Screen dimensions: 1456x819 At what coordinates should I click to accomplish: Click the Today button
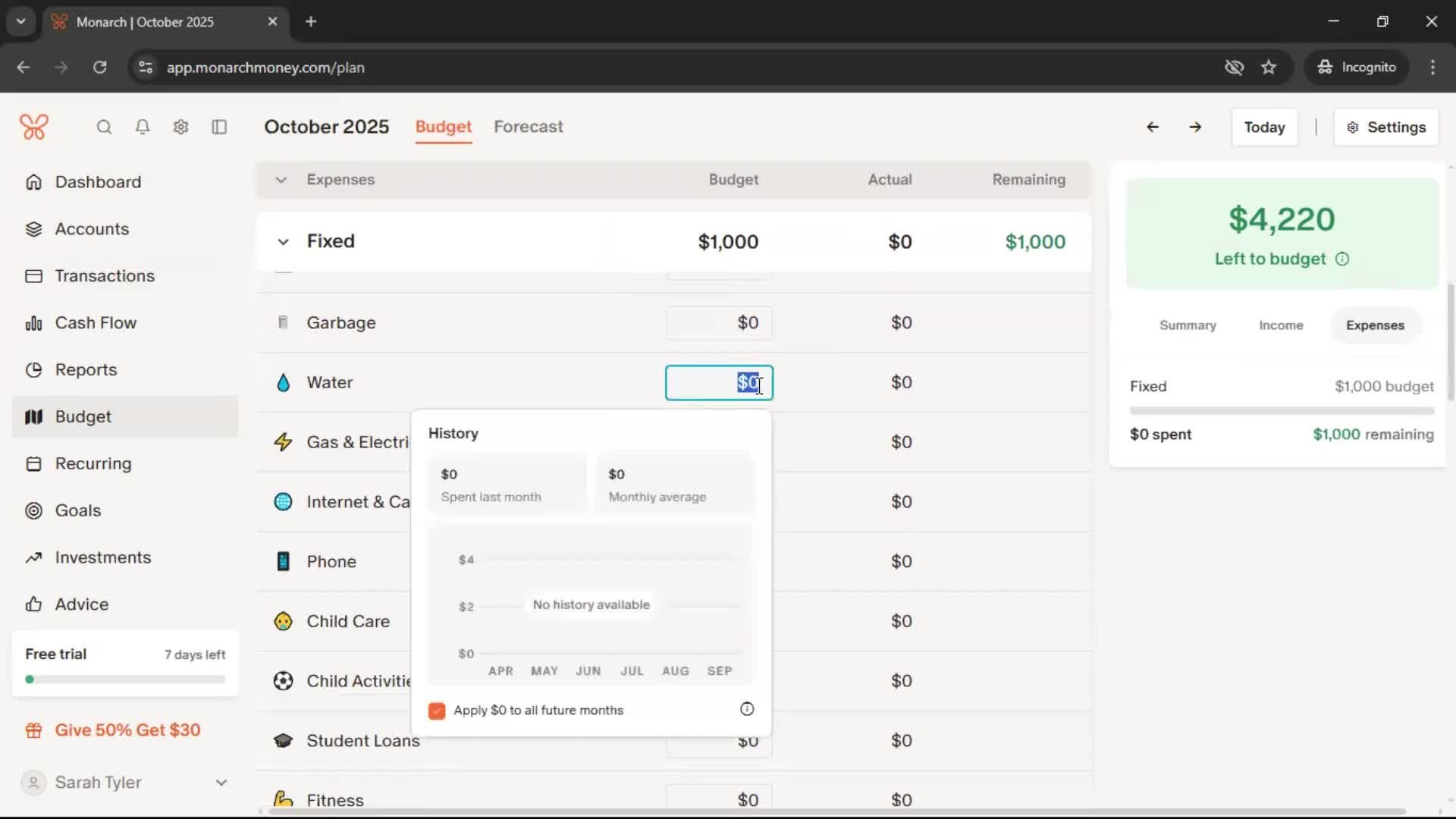pos(1264,127)
